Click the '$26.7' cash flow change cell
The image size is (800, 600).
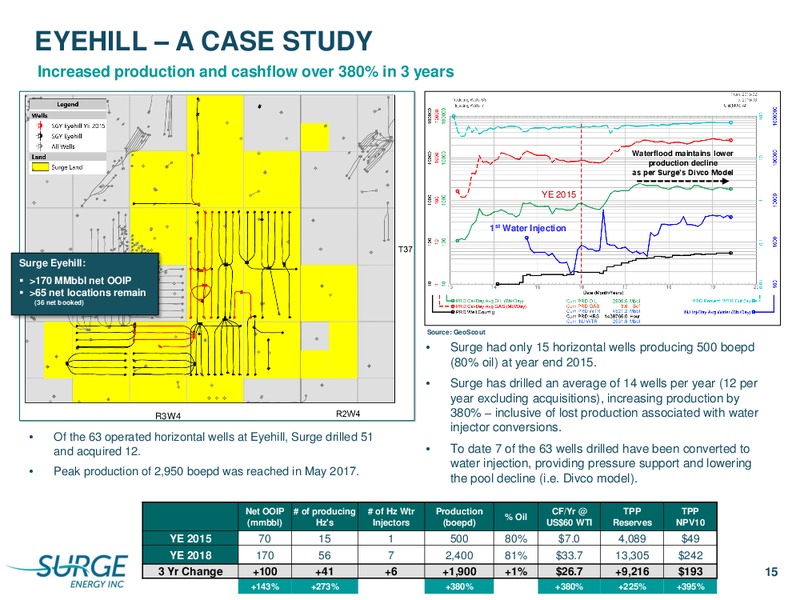(569, 571)
